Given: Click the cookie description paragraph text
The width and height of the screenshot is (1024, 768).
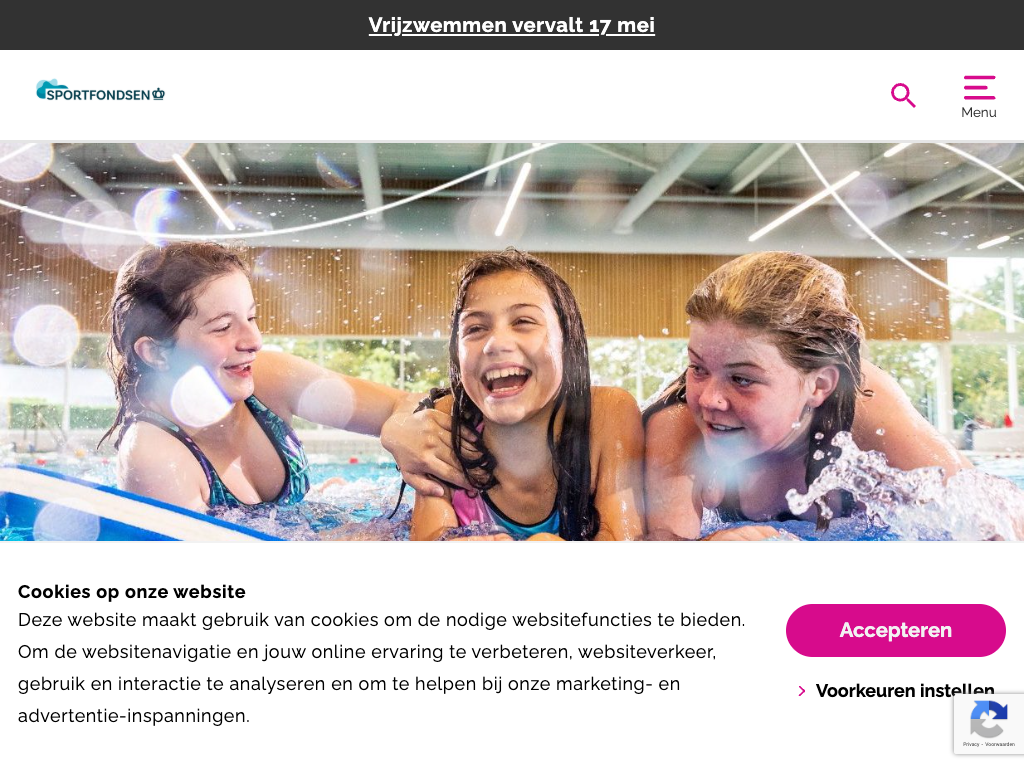Looking at the screenshot, I should pos(381,667).
